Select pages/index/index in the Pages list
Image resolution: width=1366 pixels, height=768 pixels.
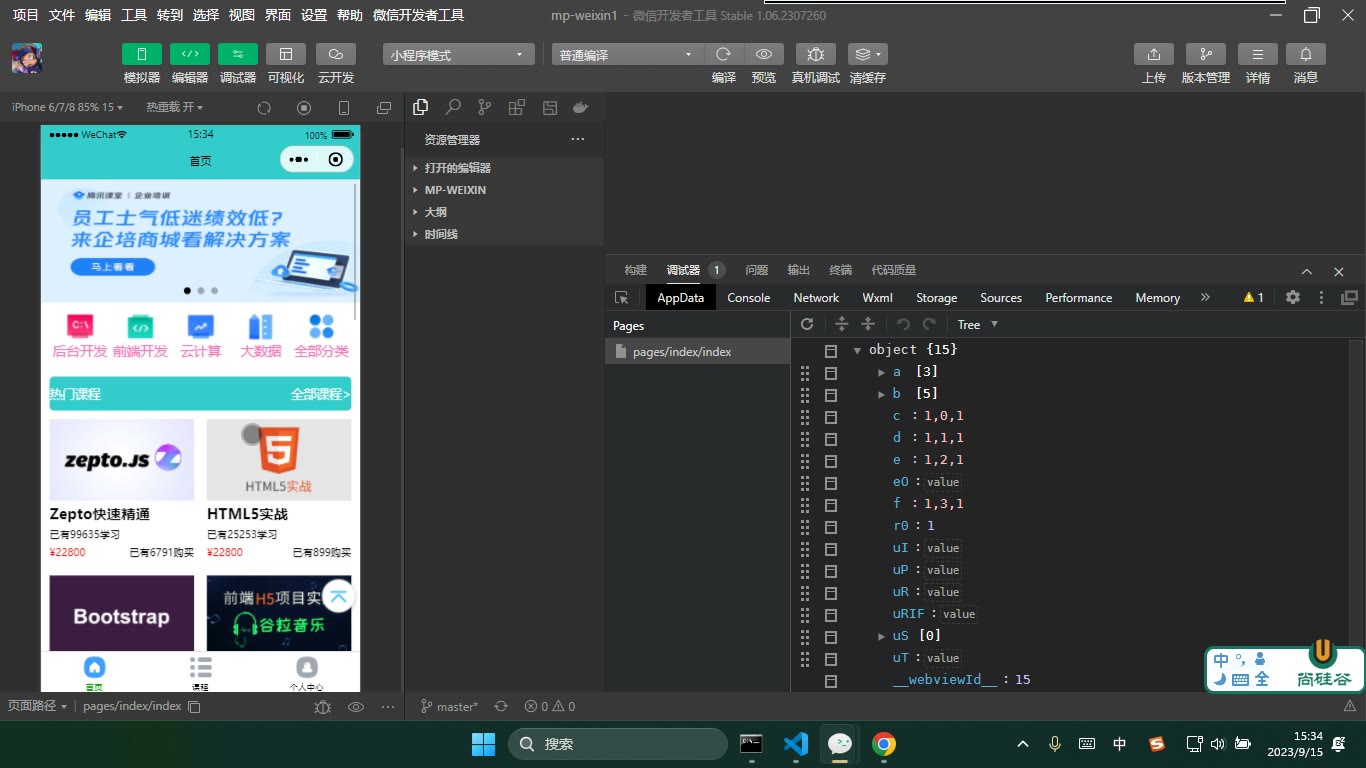[x=697, y=352]
